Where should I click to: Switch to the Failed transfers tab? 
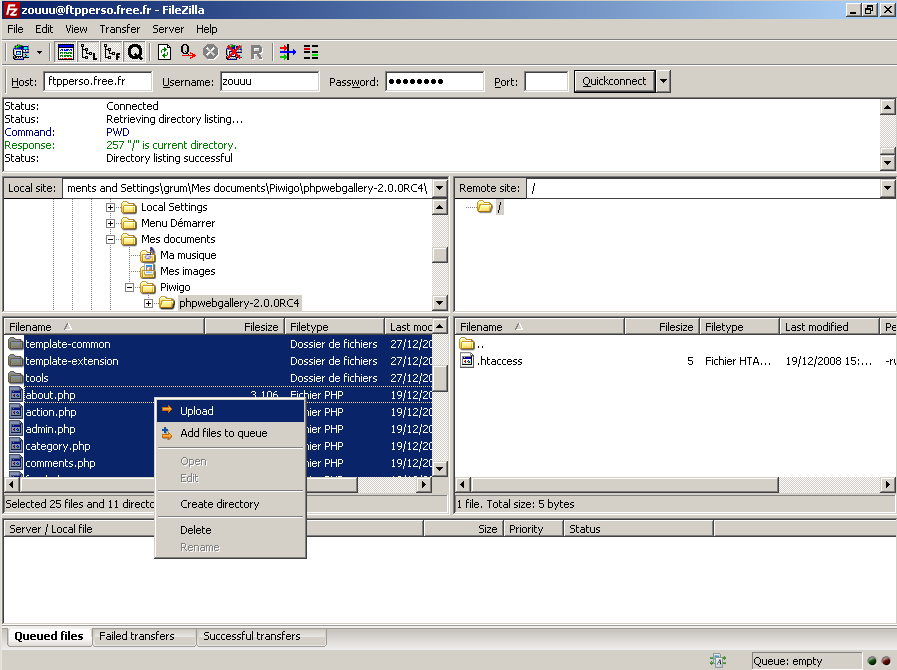tap(144, 636)
